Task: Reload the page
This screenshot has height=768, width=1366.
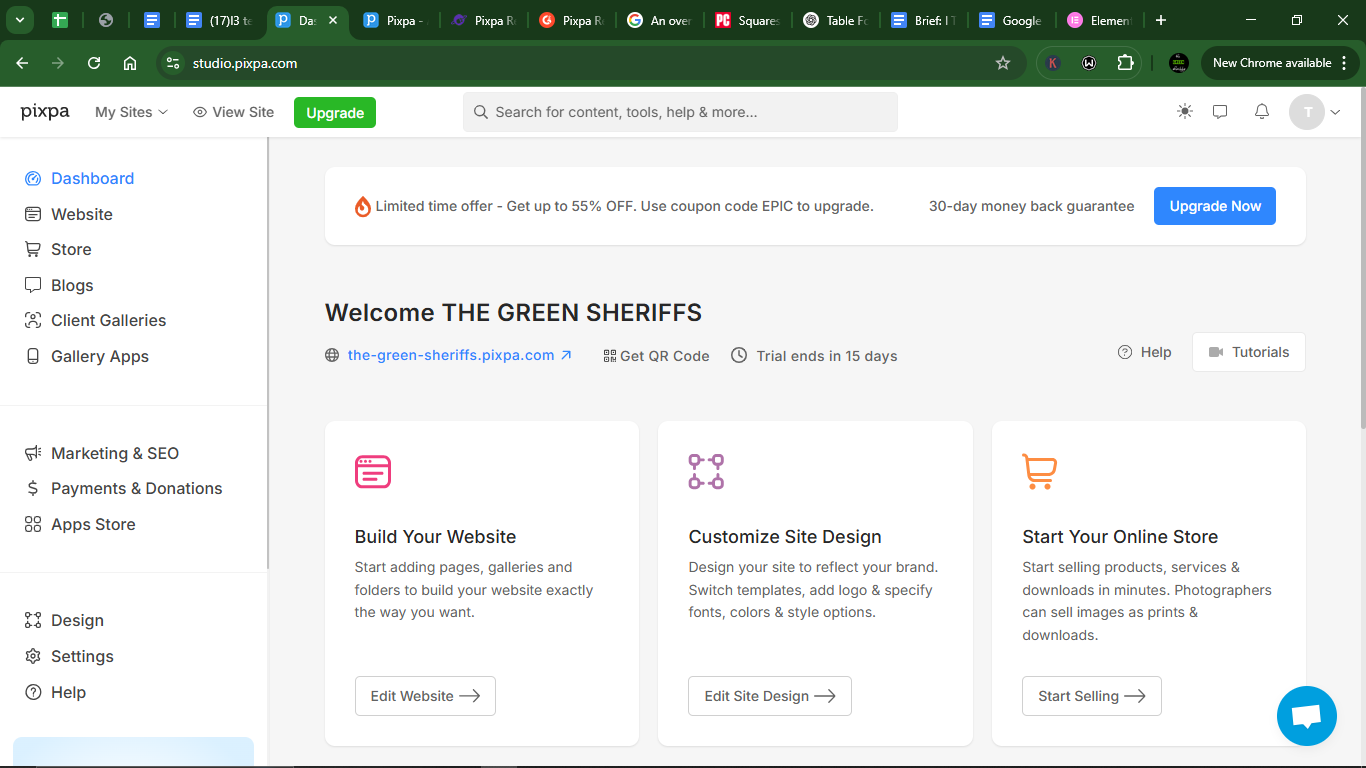Action: point(94,63)
